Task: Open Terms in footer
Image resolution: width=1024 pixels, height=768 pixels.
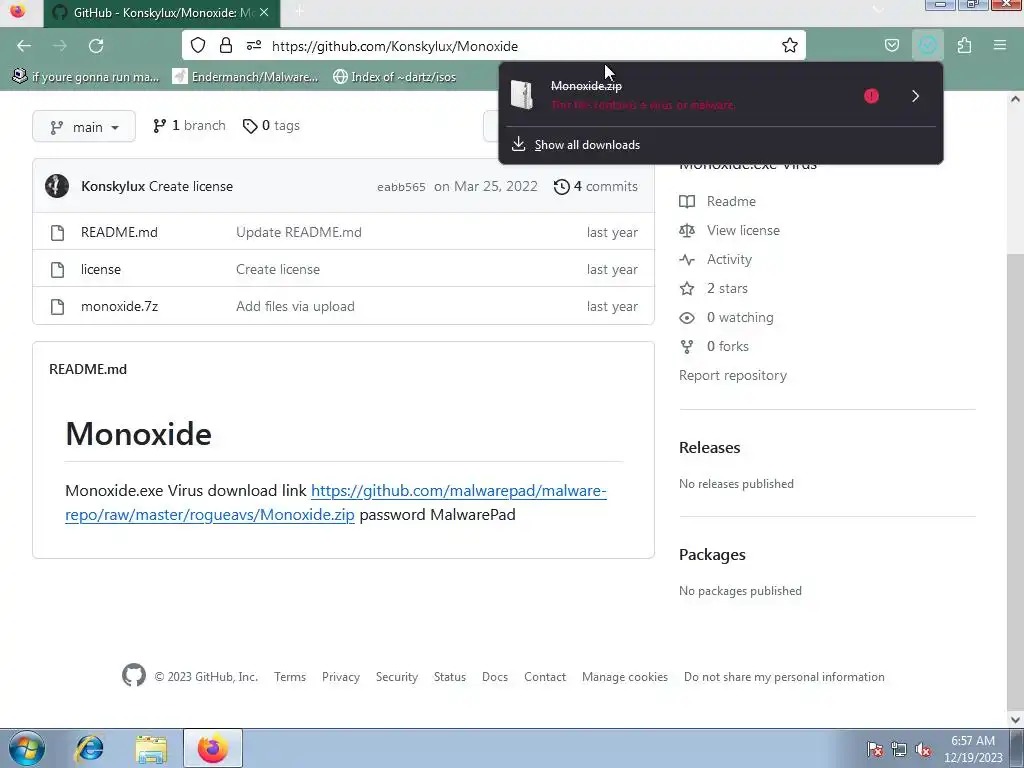Action: (x=290, y=677)
